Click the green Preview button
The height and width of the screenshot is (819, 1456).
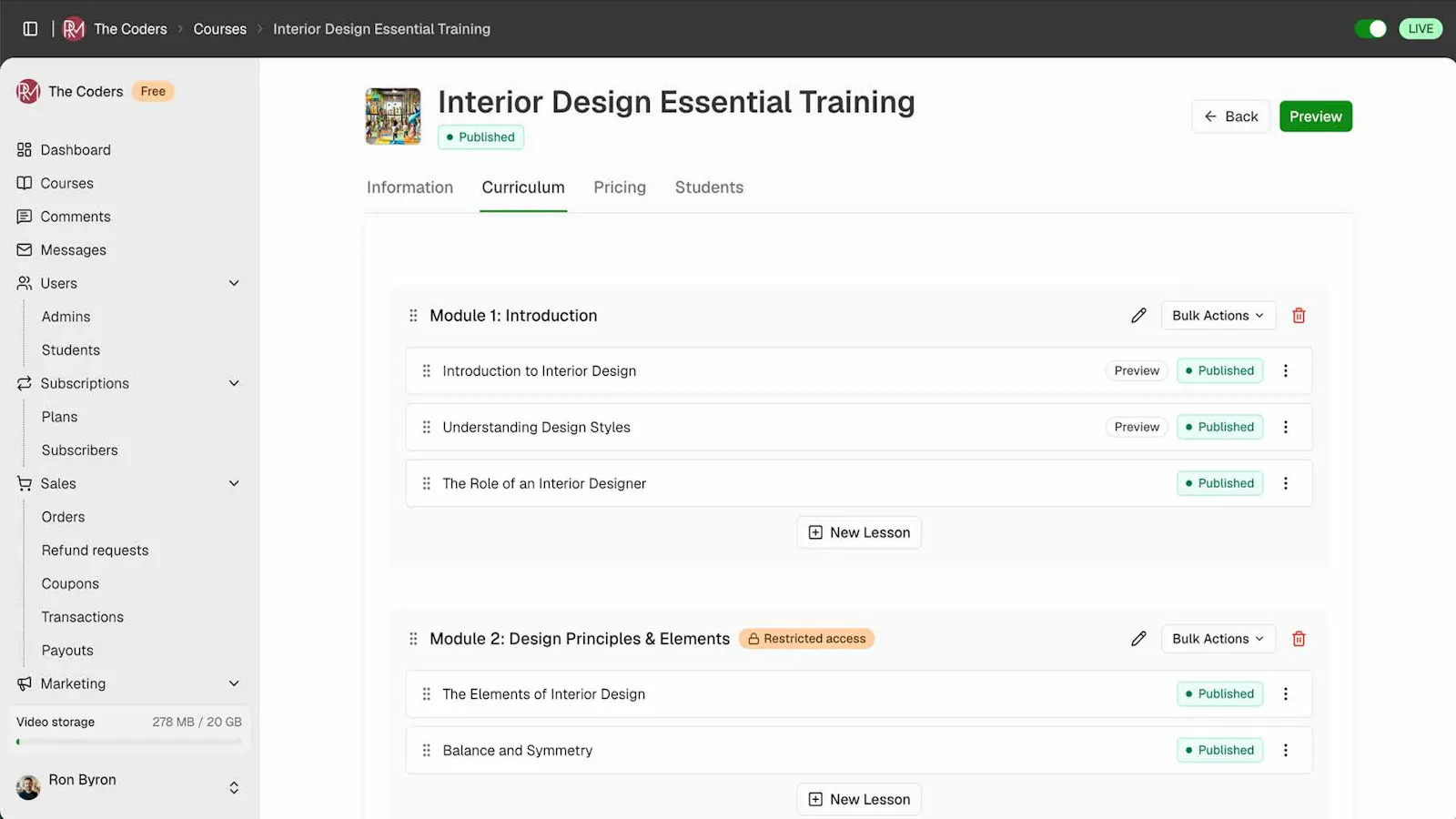coord(1316,116)
